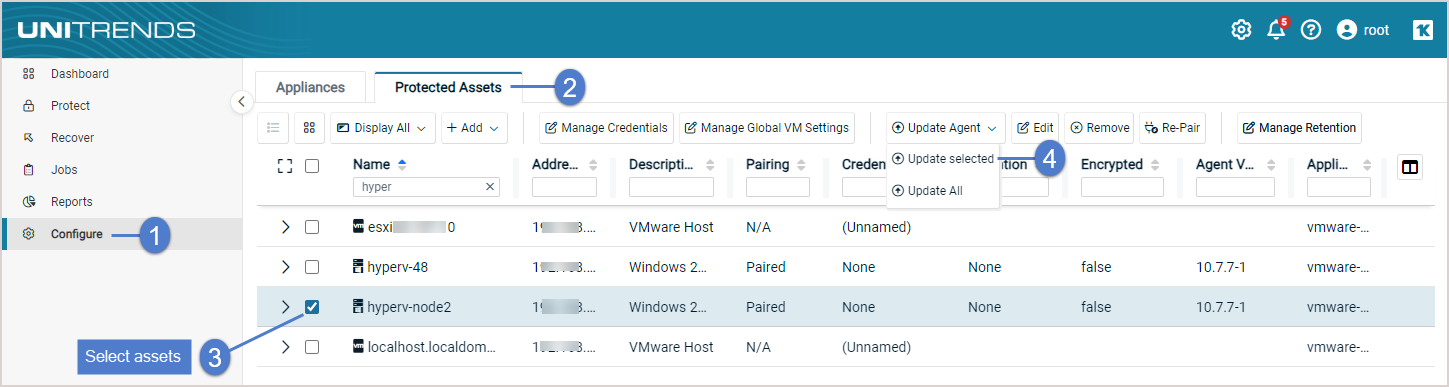This screenshot has height=387, width=1449.
Task: Click the Encrypted filter field
Action: tap(1122, 187)
